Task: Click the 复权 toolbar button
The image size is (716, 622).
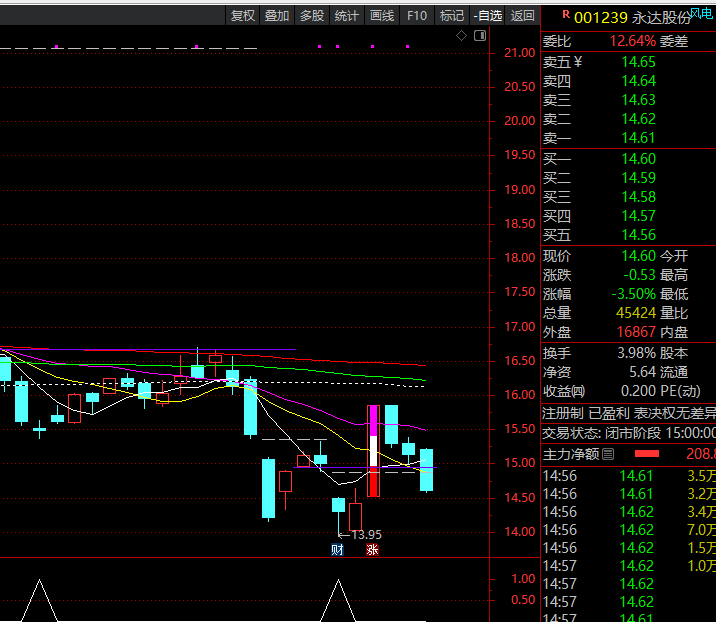Action: [242, 16]
